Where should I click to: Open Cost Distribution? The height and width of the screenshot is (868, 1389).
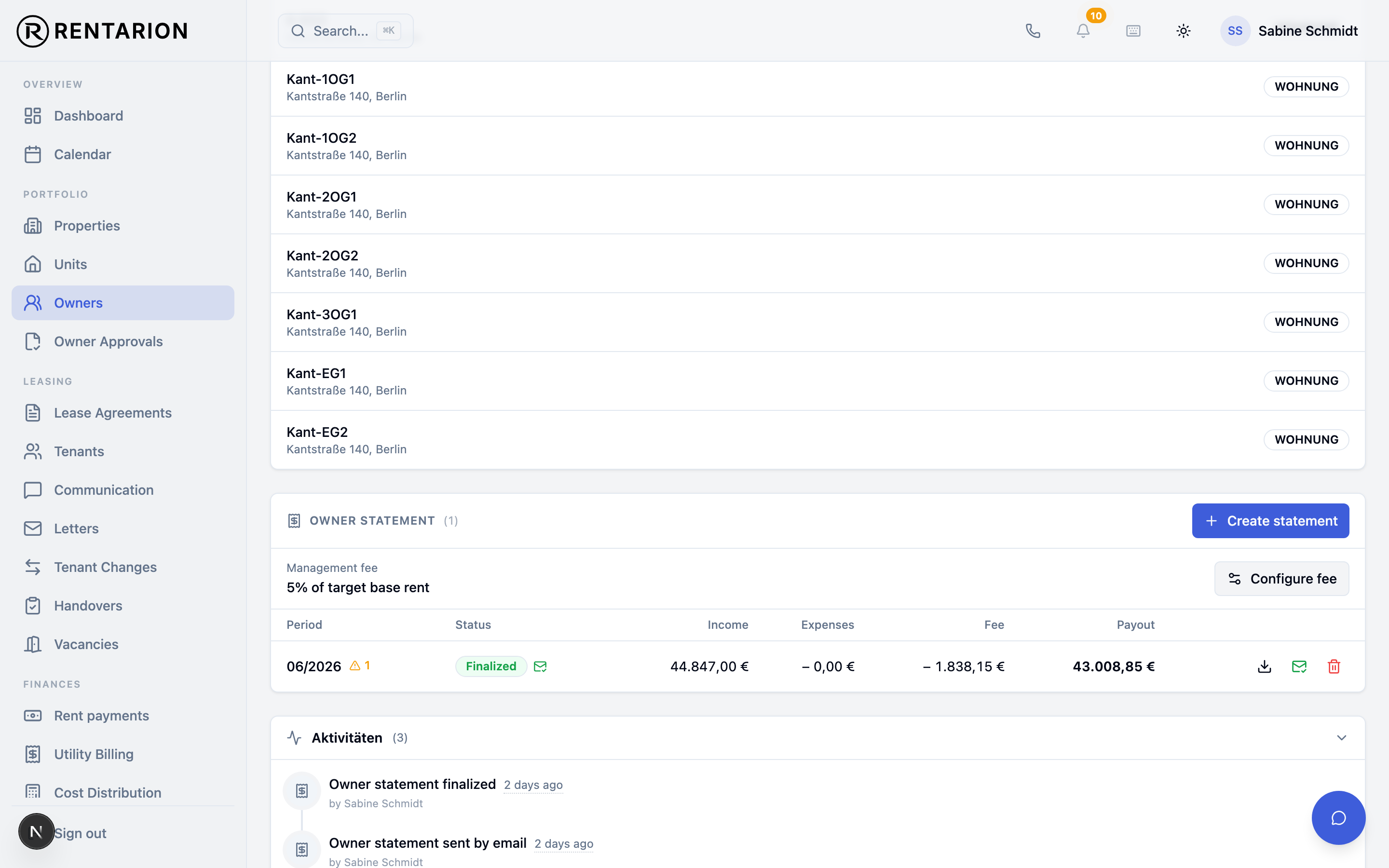coord(123,793)
